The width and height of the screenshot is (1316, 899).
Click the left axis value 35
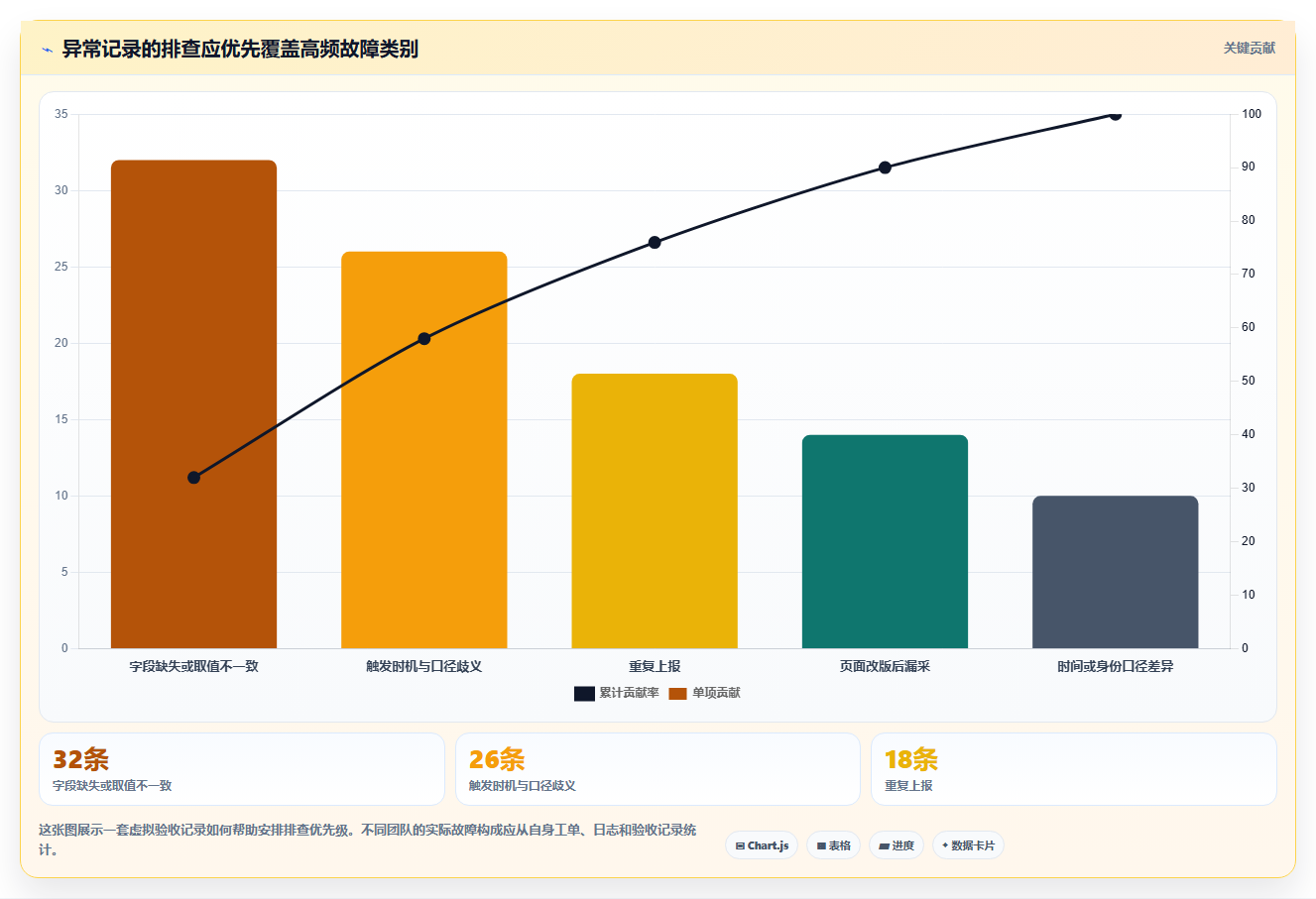[61, 114]
